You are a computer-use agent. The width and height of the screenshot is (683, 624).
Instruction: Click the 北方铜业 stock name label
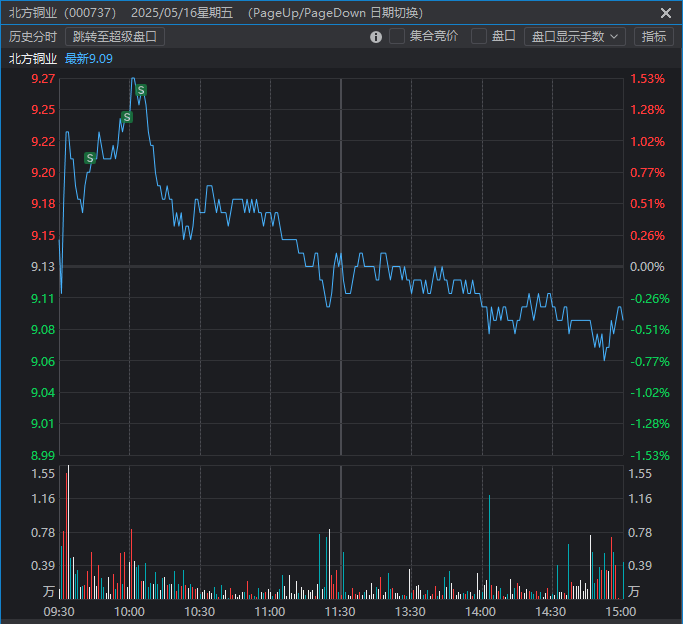(33, 59)
